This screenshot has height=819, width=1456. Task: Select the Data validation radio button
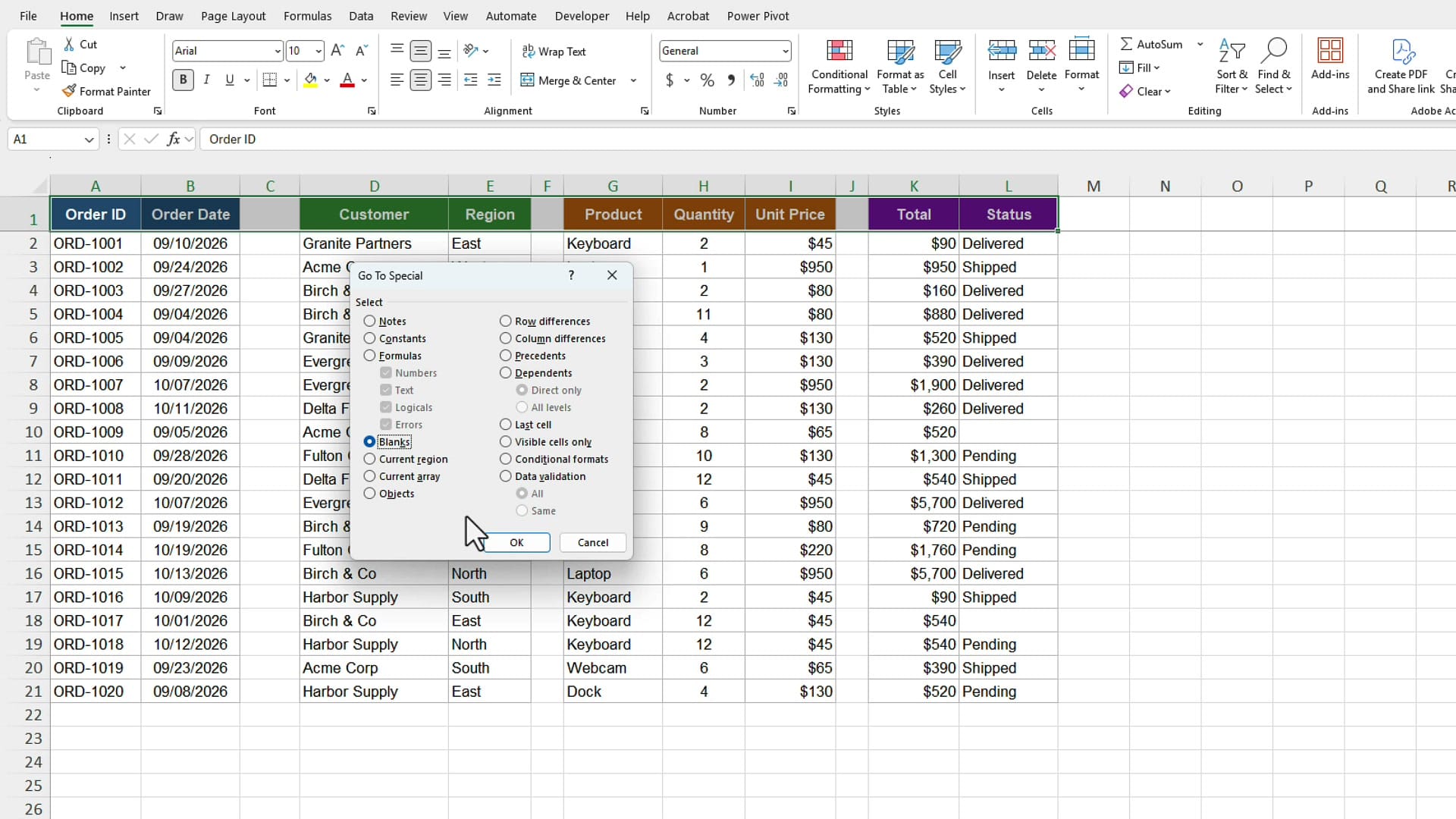point(505,476)
